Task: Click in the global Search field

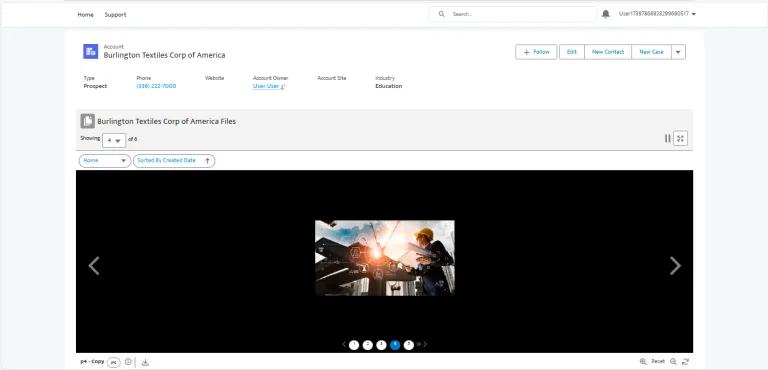Action: (513, 14)
